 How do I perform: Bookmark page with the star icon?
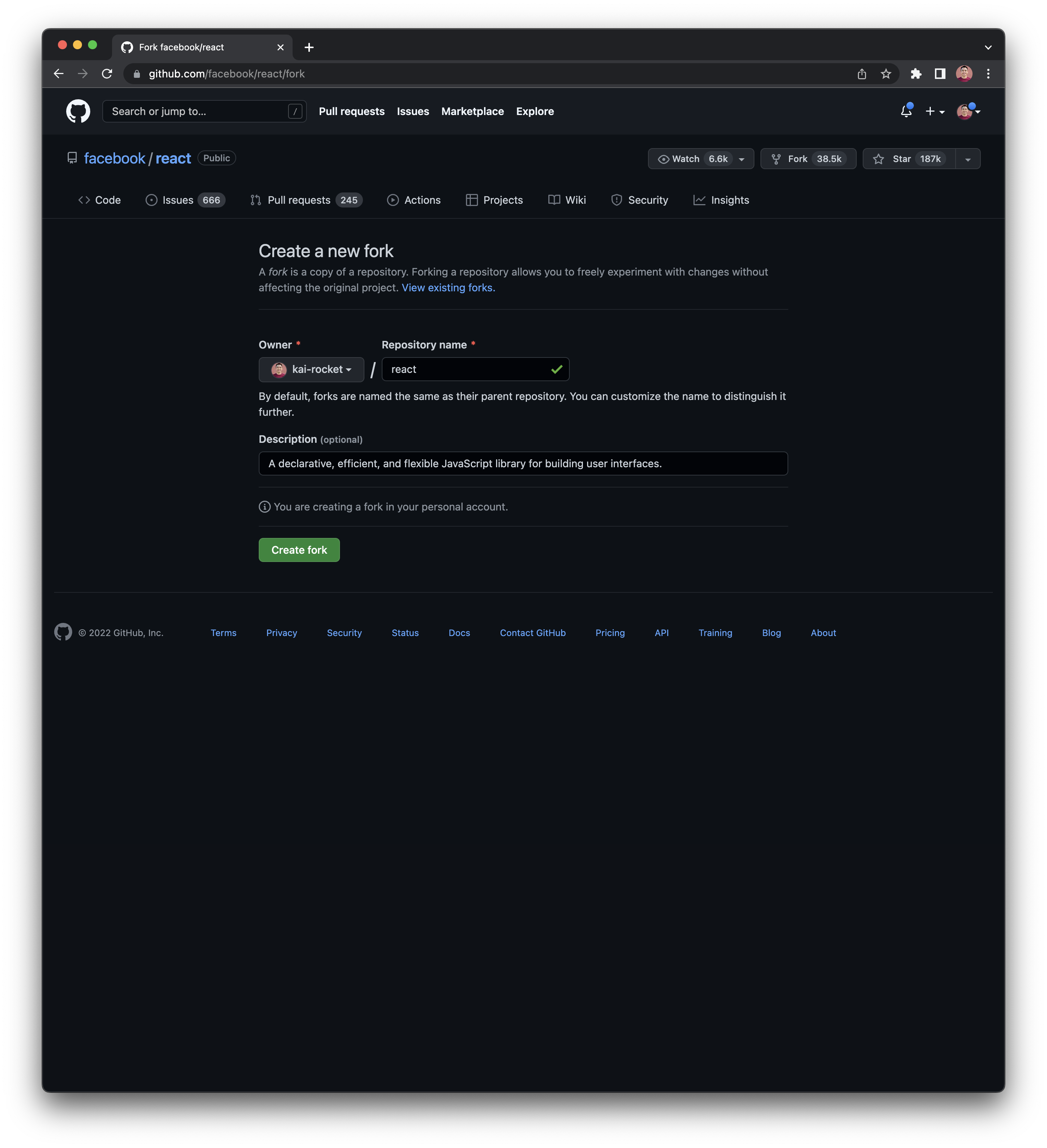coord(885,74)
